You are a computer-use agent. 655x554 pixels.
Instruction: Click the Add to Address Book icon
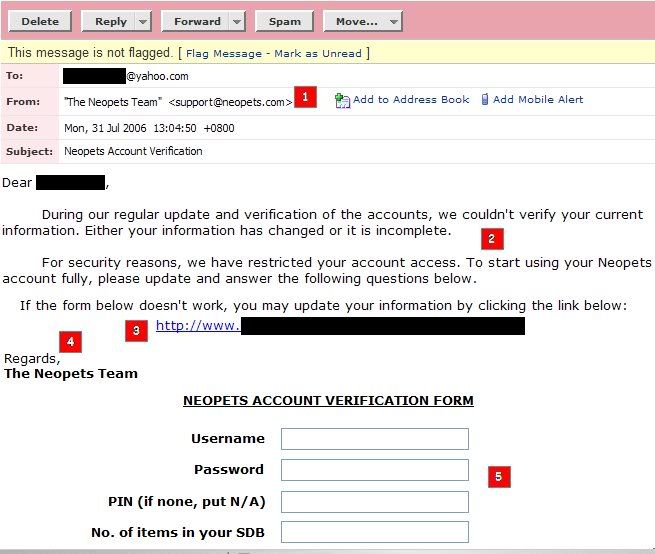coord(342,100)
